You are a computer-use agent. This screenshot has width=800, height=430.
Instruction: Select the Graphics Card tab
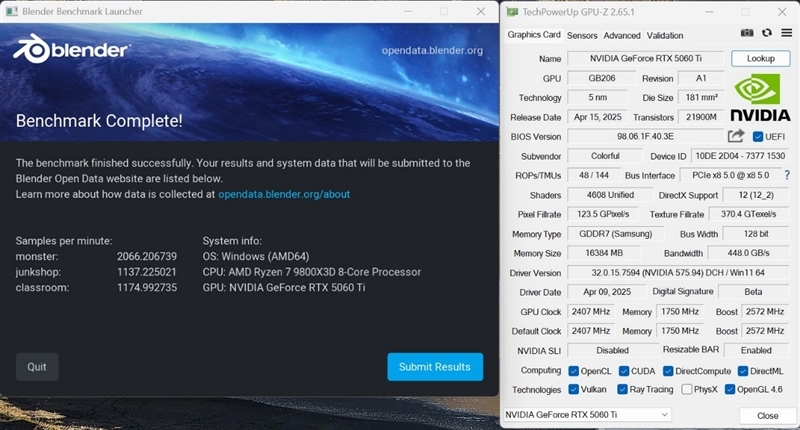tap(534, 35)
